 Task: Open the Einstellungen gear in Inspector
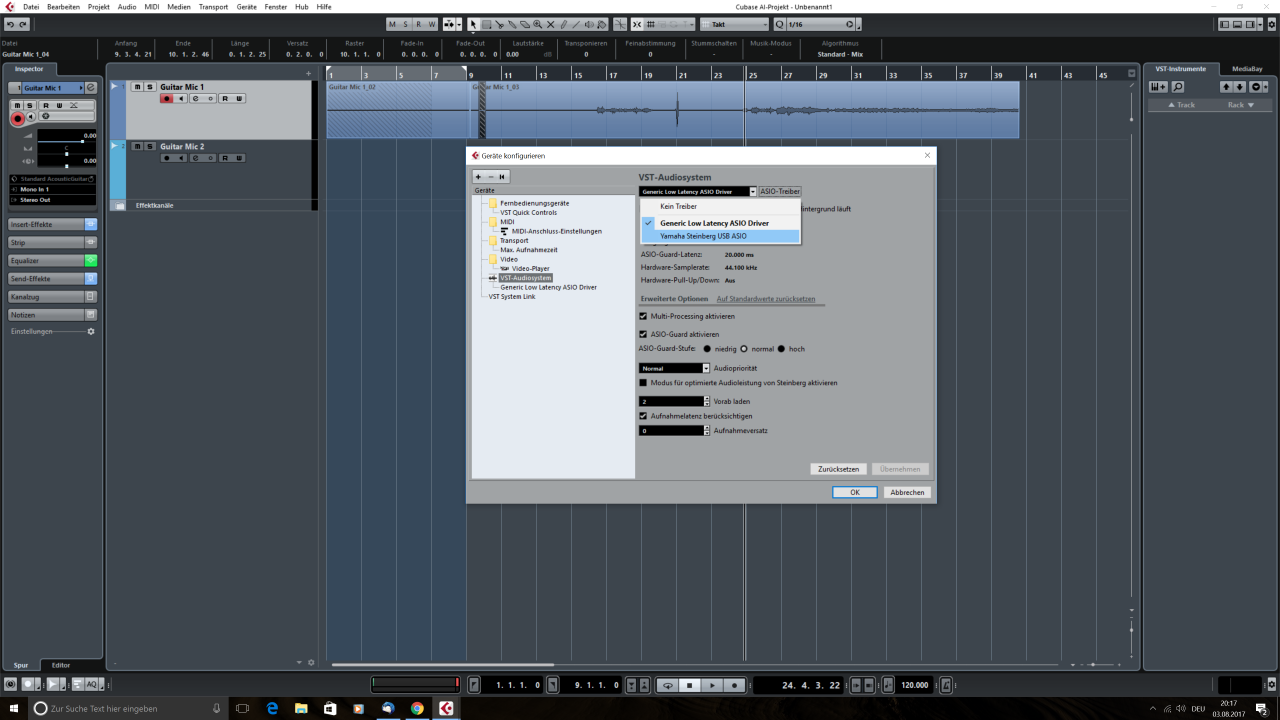(91, 331)
